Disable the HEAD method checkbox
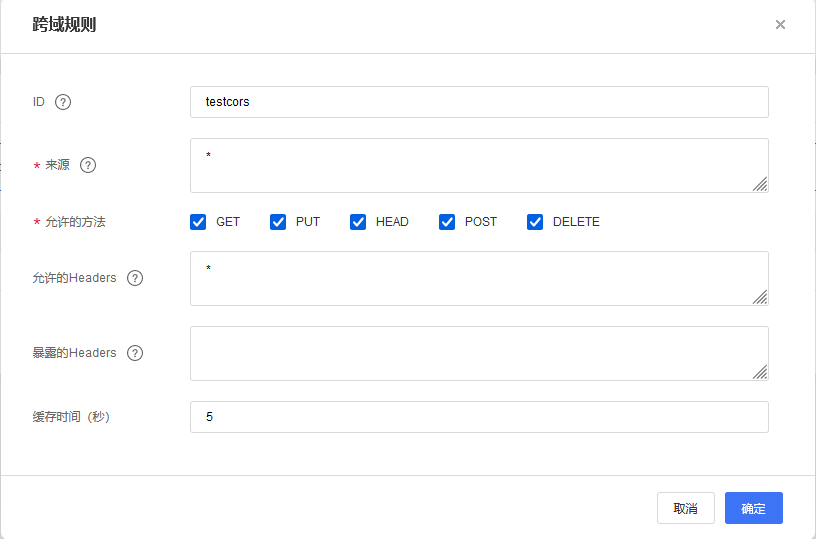Viewport: 816px width, 539px height. click(x=358, y=222)
